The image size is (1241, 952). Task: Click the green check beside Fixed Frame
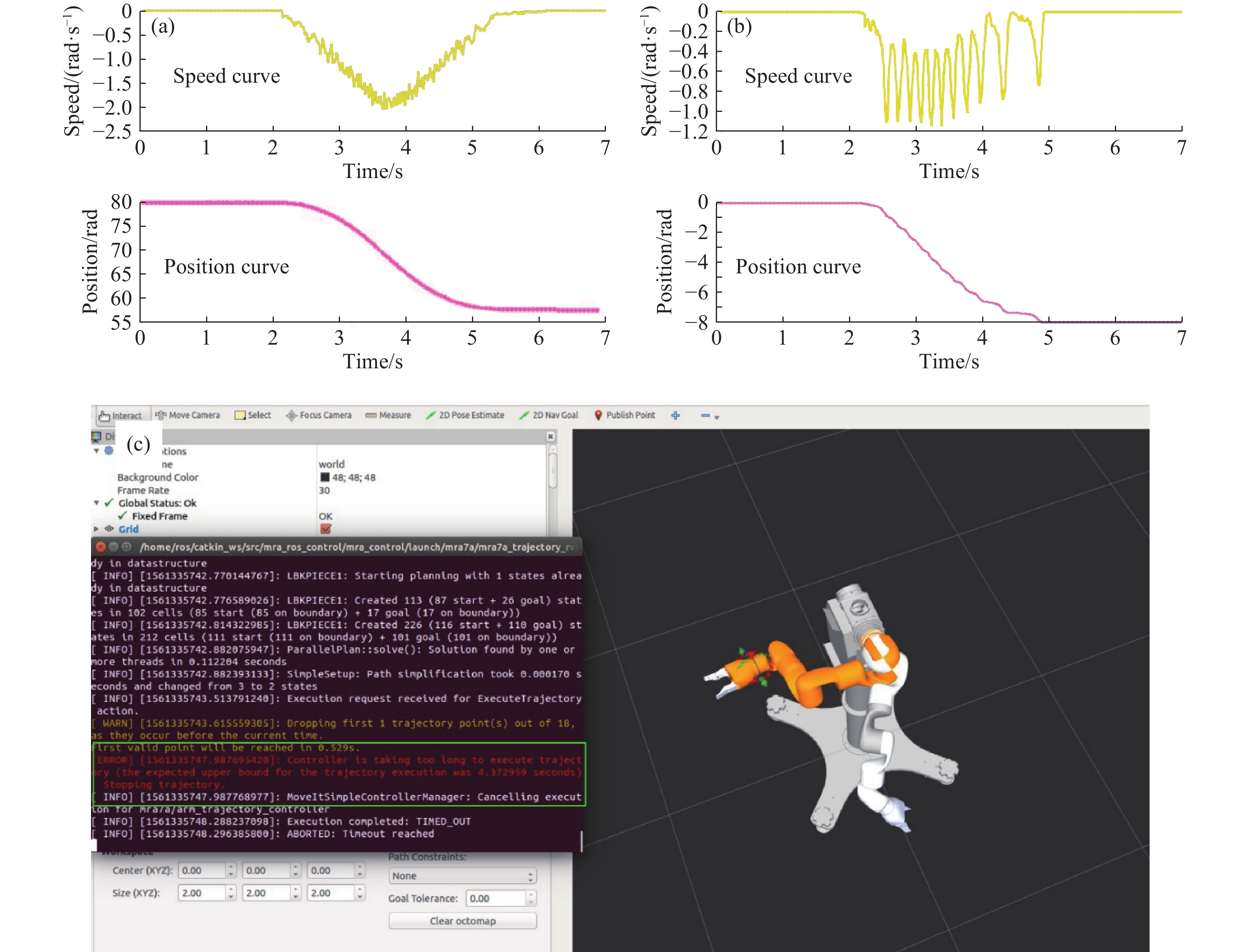coord(123,516)
